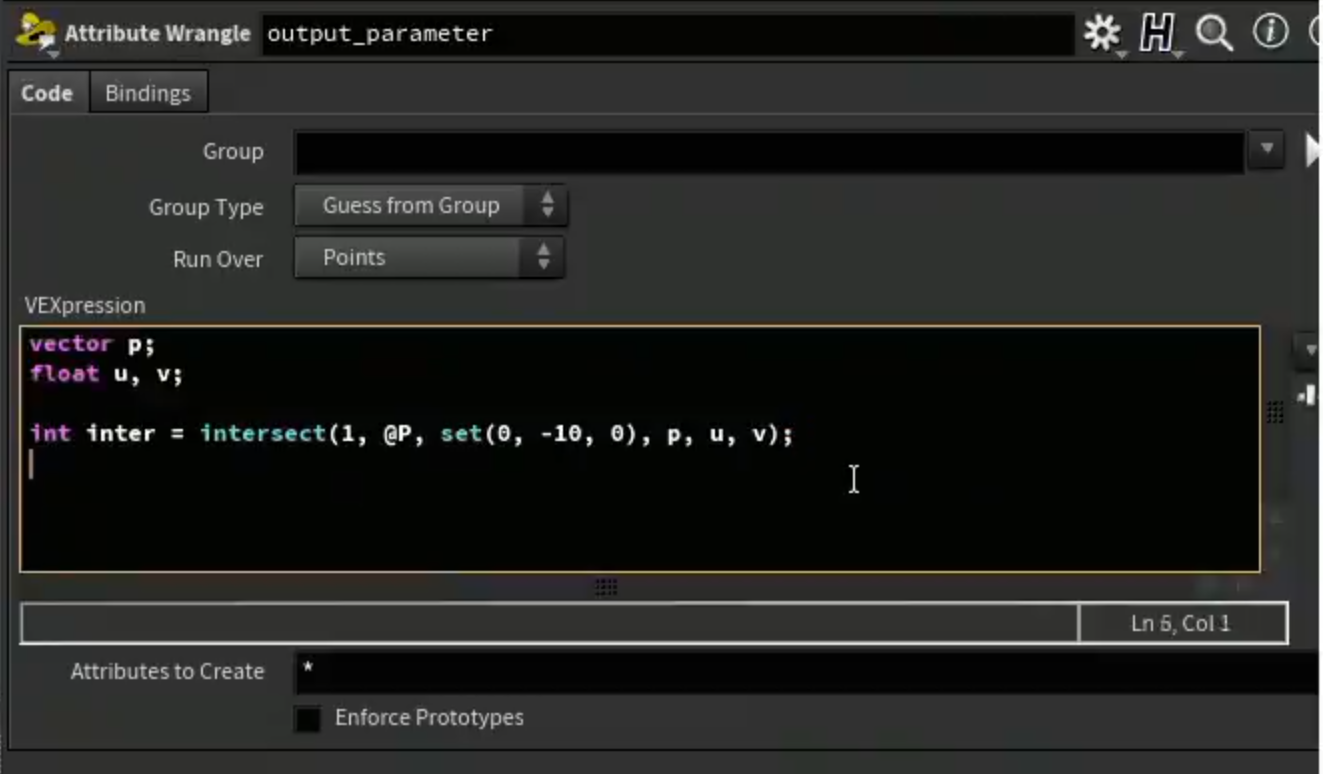Click the Attributes to Create label
Viewport: 1323px width, 774px height.
[167, 672]
